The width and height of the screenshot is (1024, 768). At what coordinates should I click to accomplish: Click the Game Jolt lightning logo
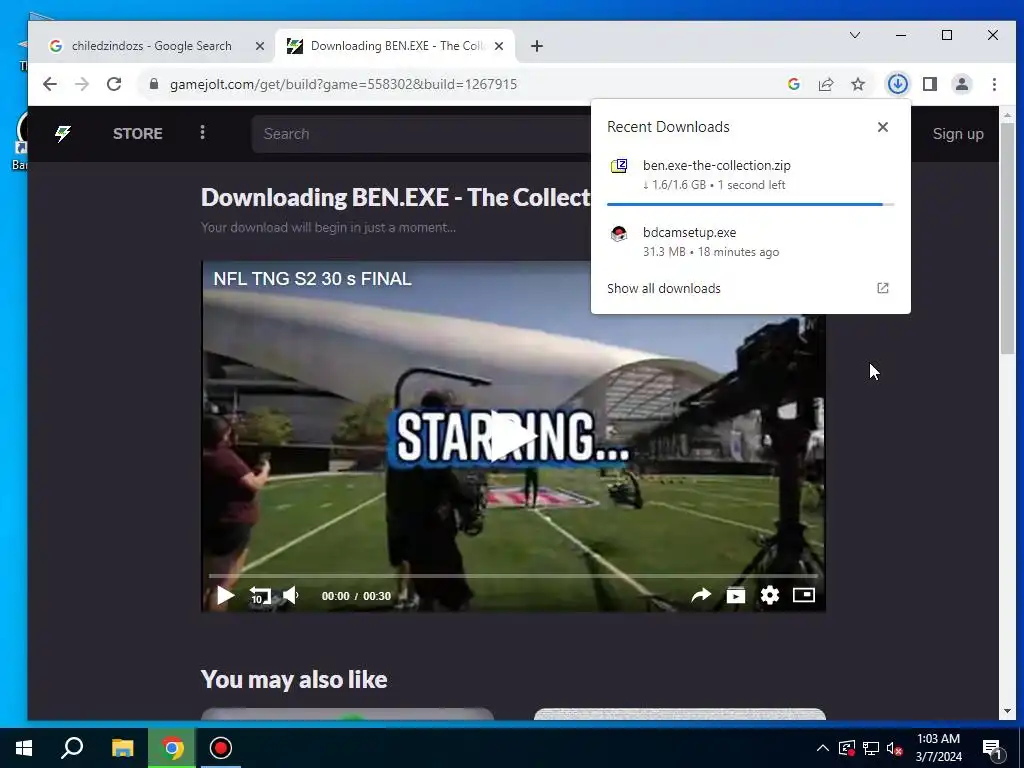click(63, 133)
